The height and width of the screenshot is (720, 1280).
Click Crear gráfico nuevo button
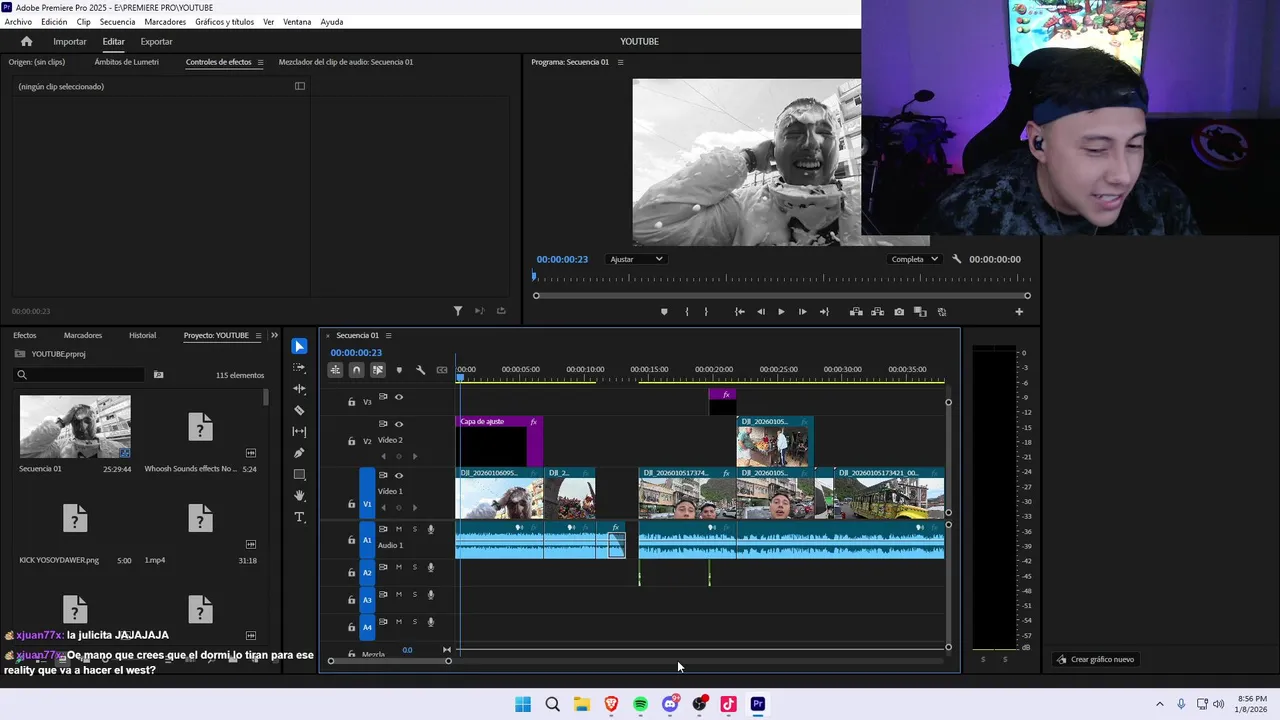[x=1095, y=659]
